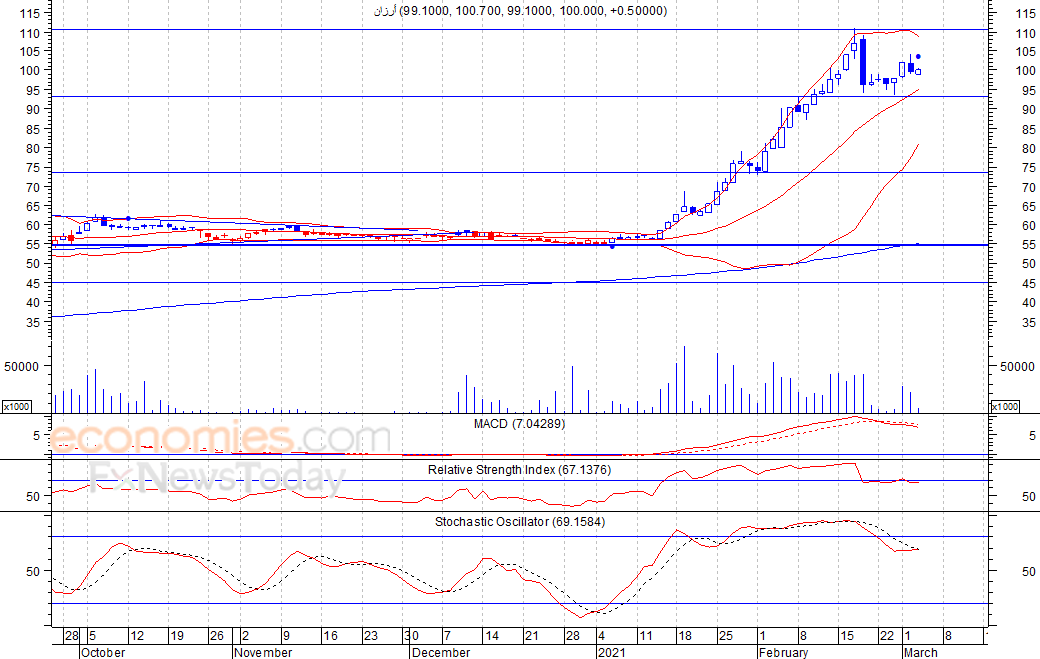1040x659 pixels.
Task: Click the 35 price label on left axis
Action: (32, 324)
